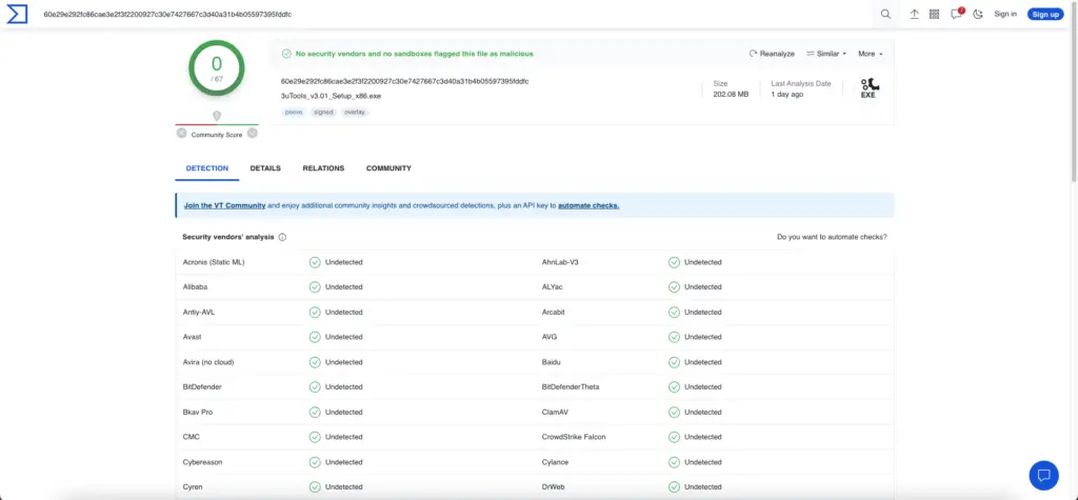Click check icon in the ALYac row
Image resolution: width=1078 pixels, height=500 pixels.
674,287
